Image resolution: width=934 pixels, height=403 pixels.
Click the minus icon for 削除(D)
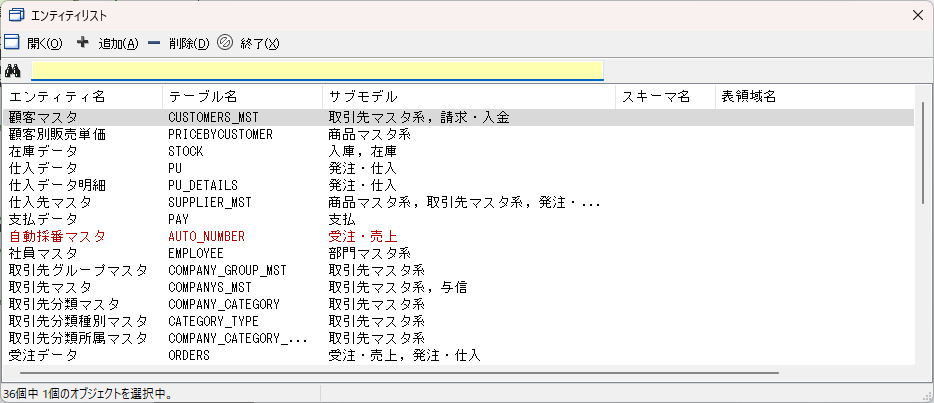click(154, 43)
